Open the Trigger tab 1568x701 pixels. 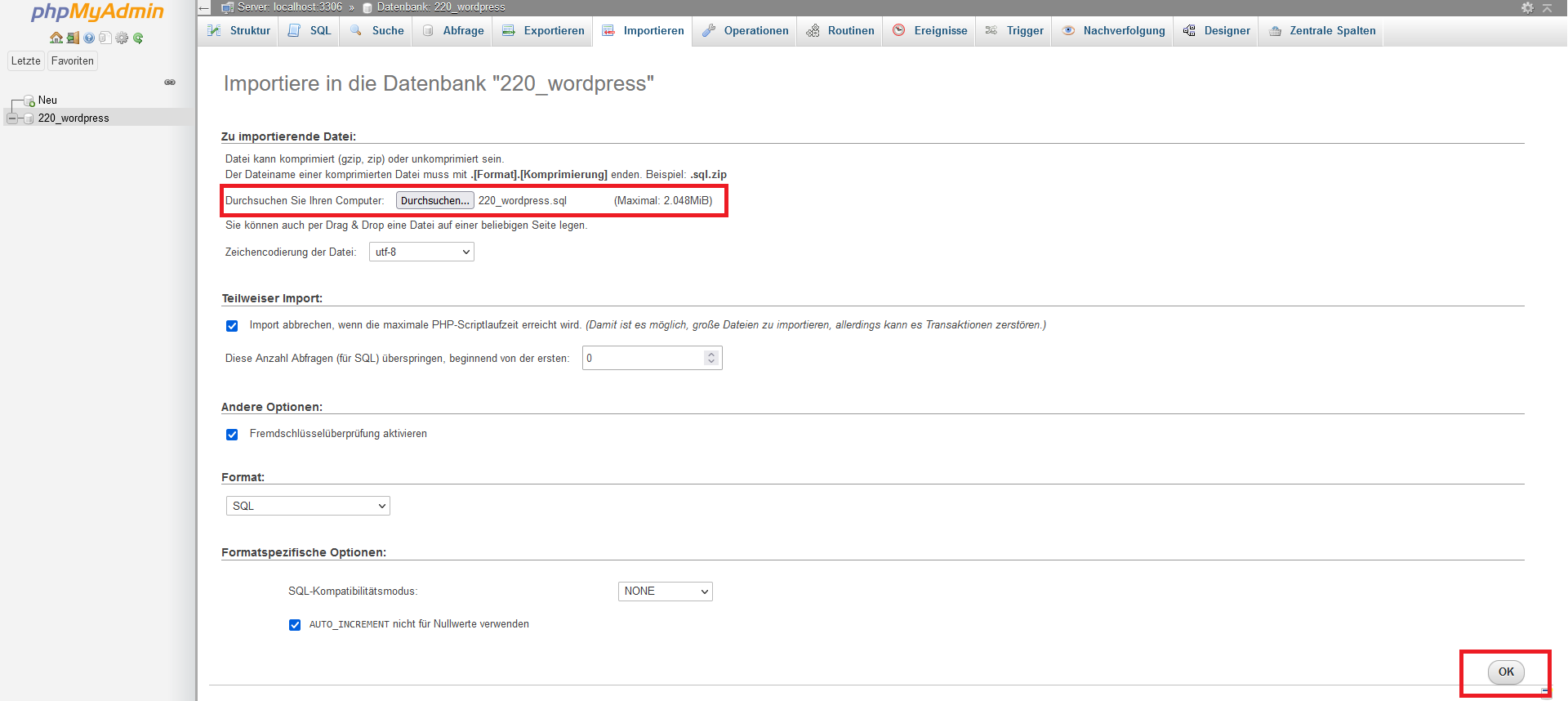(x=1014, y=31)
